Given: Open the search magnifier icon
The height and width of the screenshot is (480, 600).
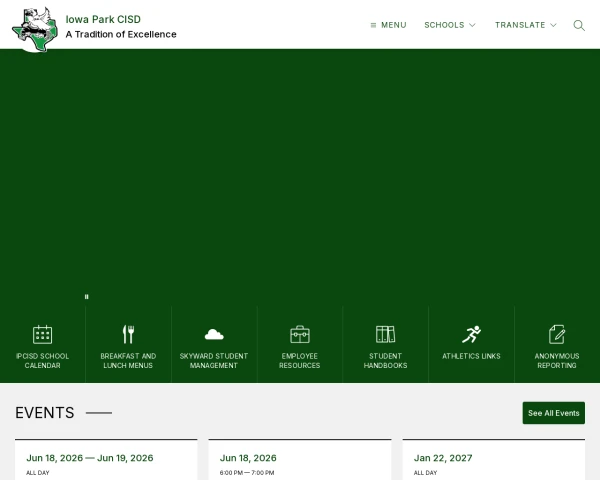Looking at the screenshot, I should 579,25.
